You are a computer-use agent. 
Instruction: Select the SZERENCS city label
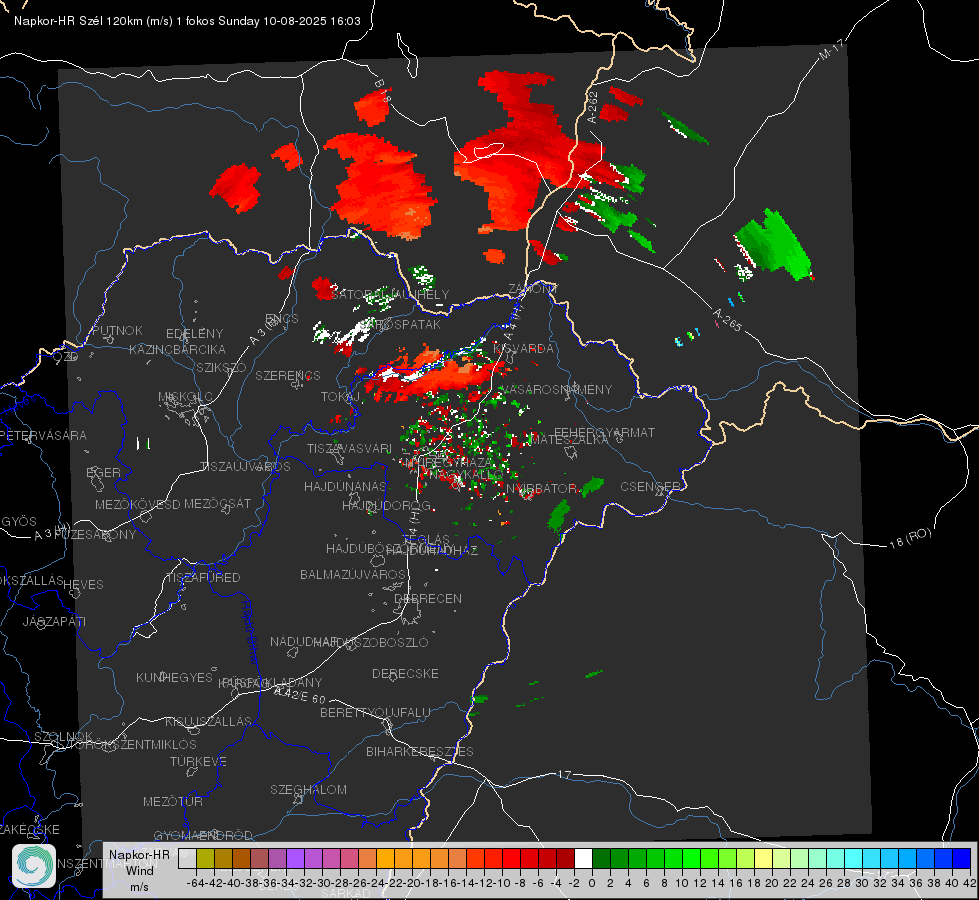288,376
